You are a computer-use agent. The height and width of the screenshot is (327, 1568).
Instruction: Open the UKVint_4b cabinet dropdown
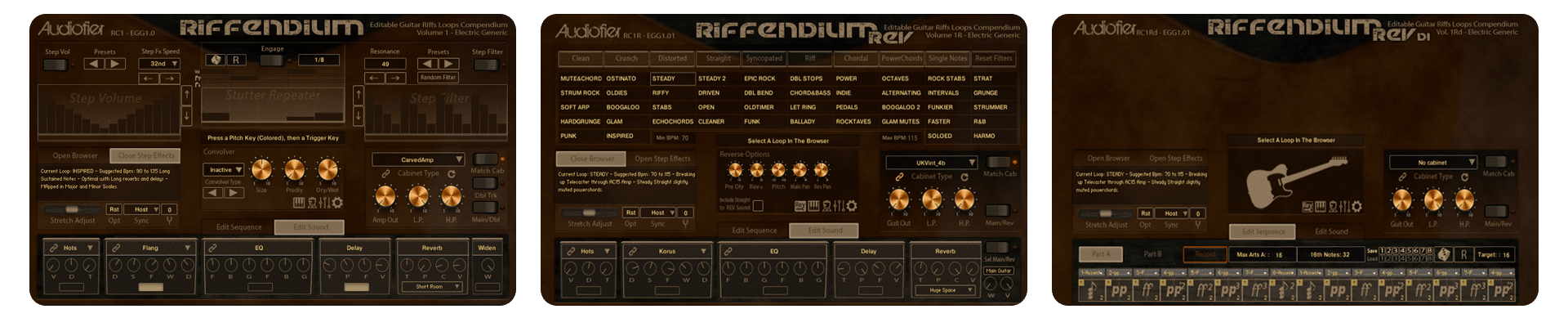pyautogui.click(x=932, y=163)
